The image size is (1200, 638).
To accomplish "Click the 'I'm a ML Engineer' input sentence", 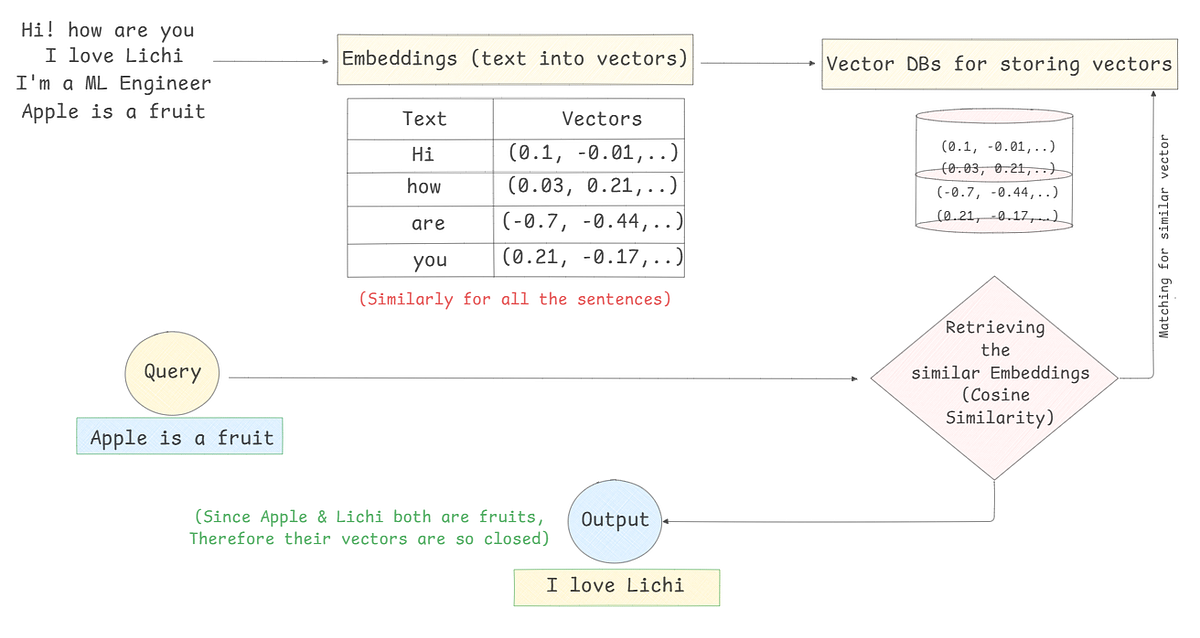I will click(114, 84).
